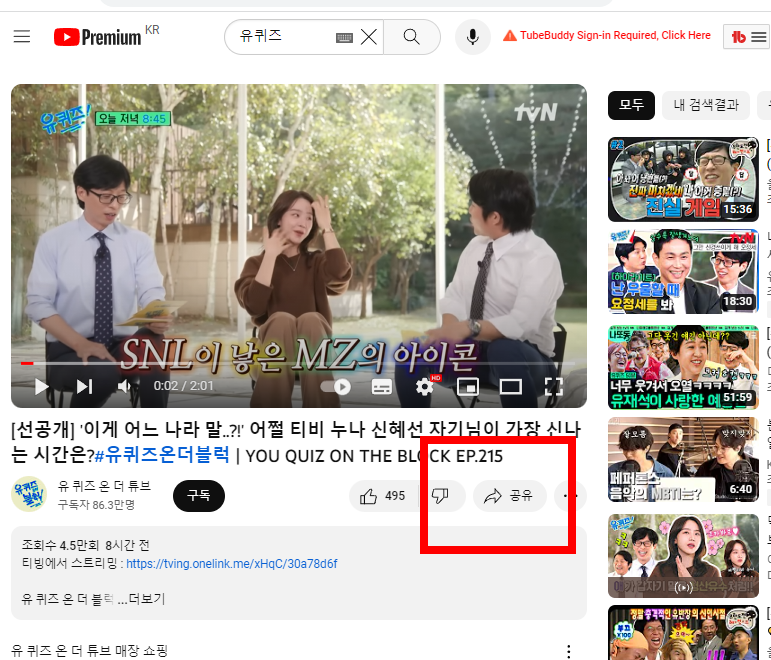Click the 조회수 4.5만회 8시간 전 text
This screenshot has height=660, width=771.
tap(86, 545)
